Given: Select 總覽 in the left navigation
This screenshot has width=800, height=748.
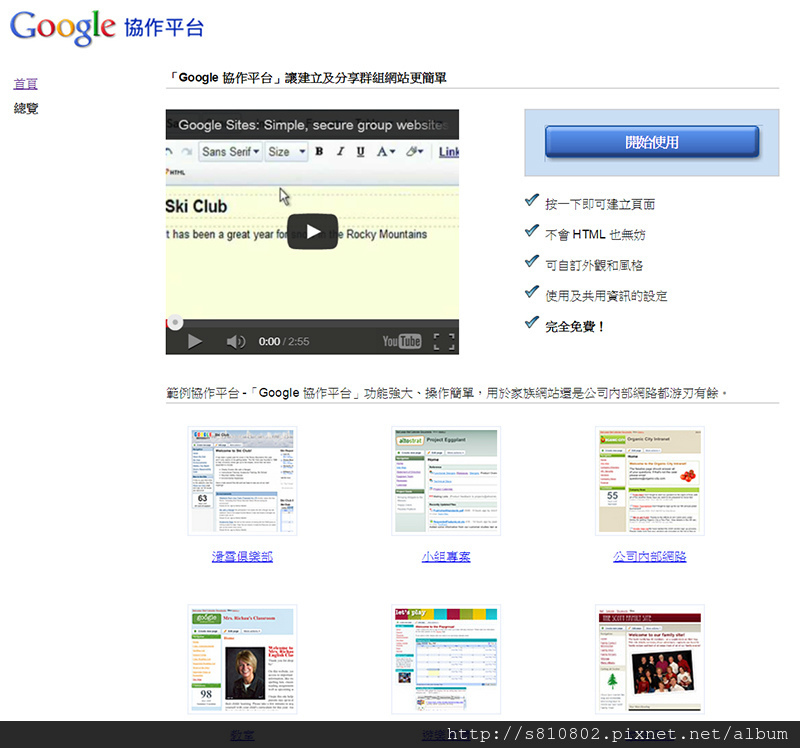Looking at the screenshot, I should pyautogui.click(x=26, y=108).
